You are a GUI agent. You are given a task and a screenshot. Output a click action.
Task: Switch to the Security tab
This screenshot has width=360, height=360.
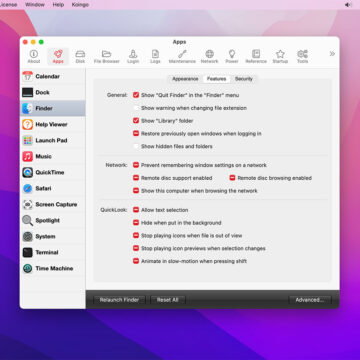[244, 79]
